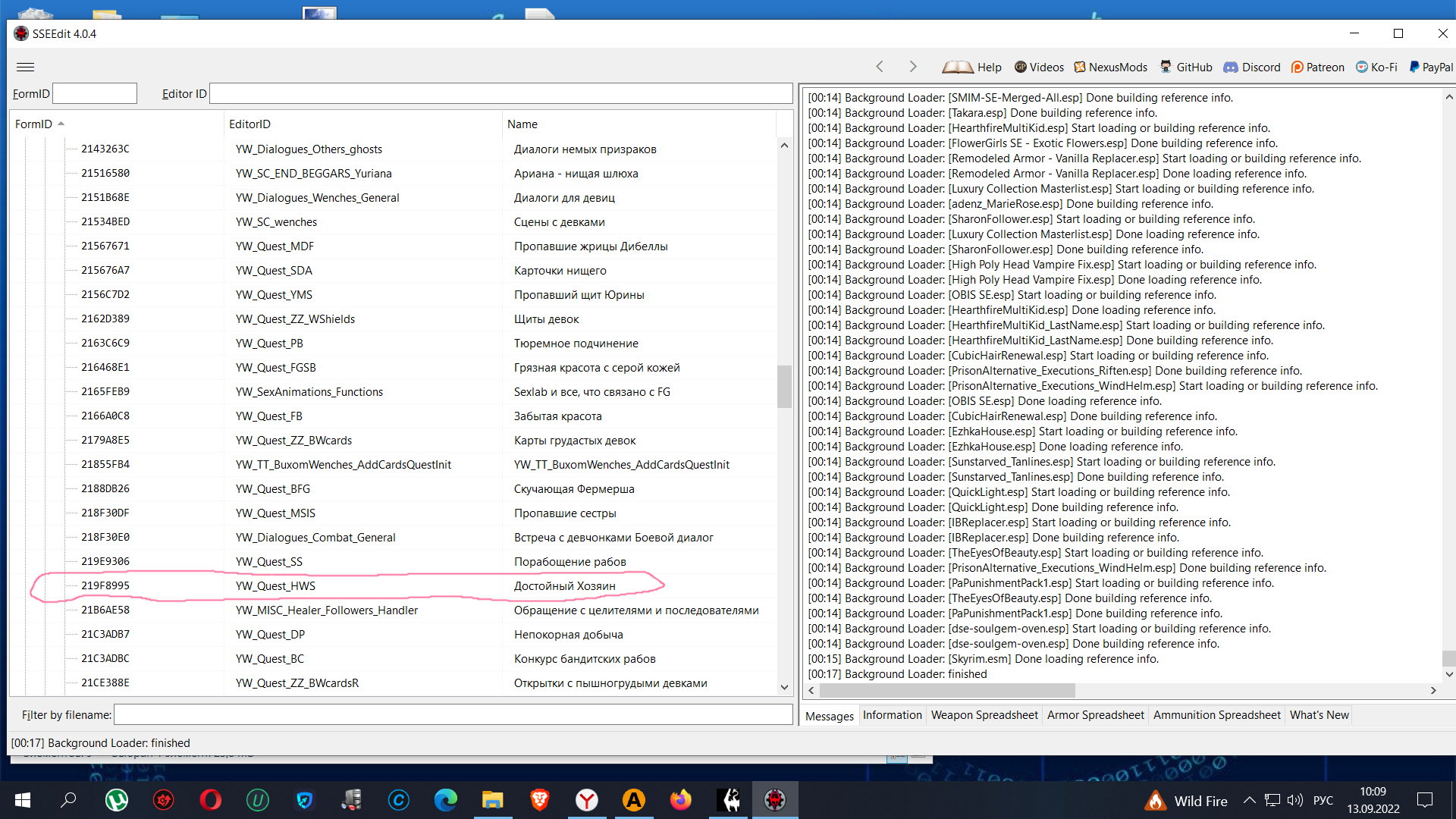Switch to the Information tab
The image size is (1456, 819).
point(892,715)
